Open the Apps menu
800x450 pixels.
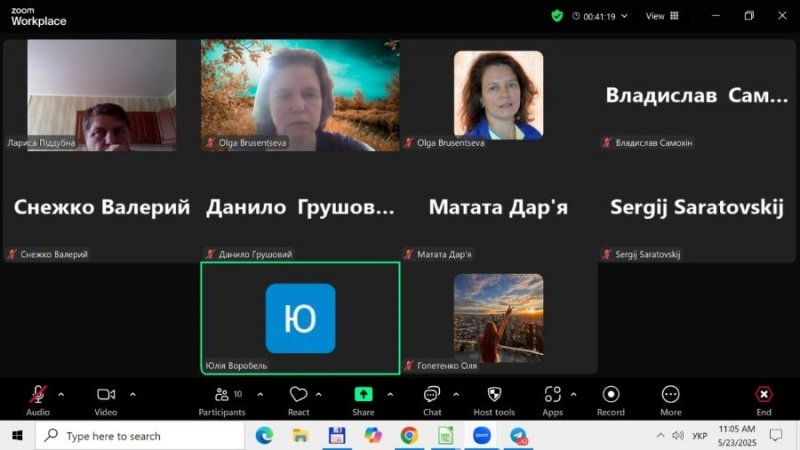553,395
